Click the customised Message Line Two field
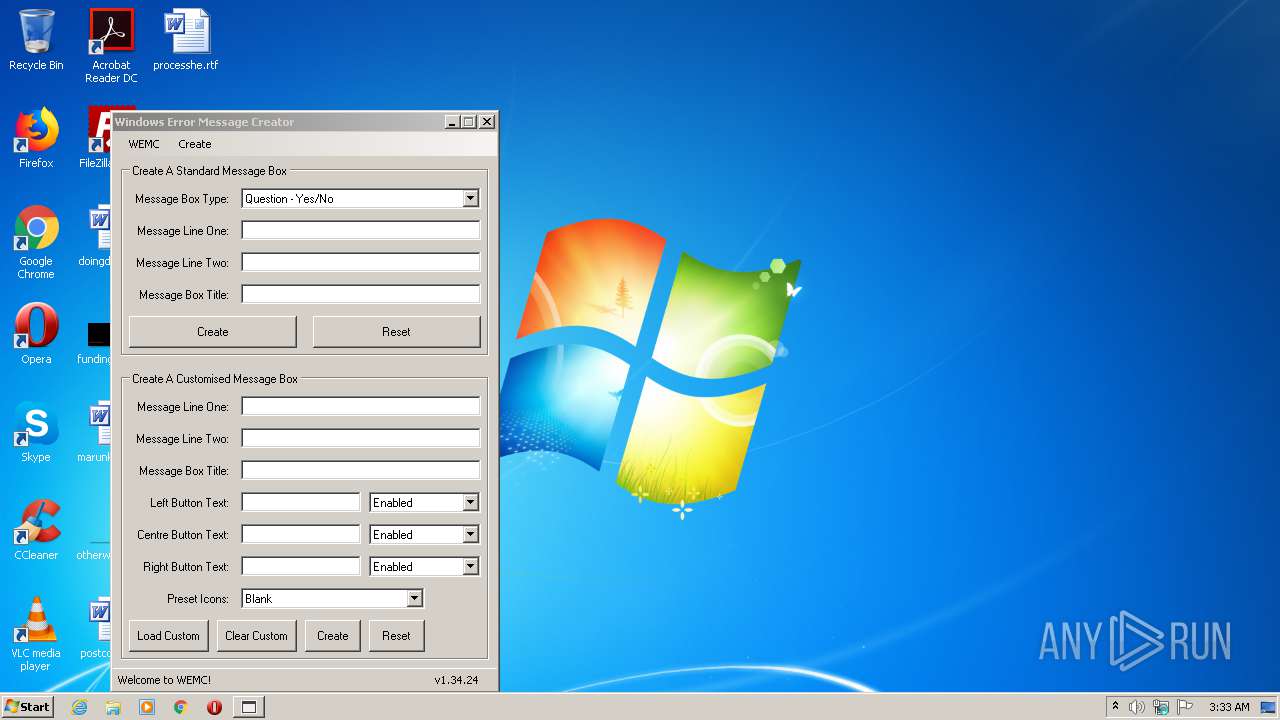Image resolution: width=1280 pixels, height=720 pixels. [x=361, y=439]
